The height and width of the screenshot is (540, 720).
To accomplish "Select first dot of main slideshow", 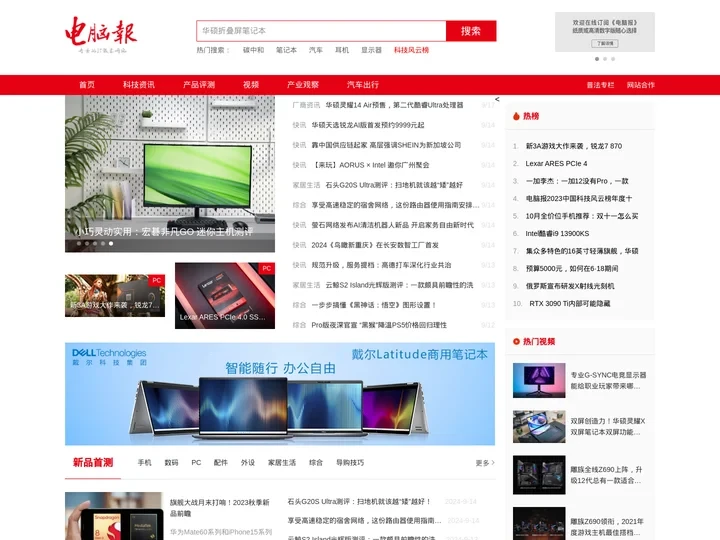I will 79,243.
